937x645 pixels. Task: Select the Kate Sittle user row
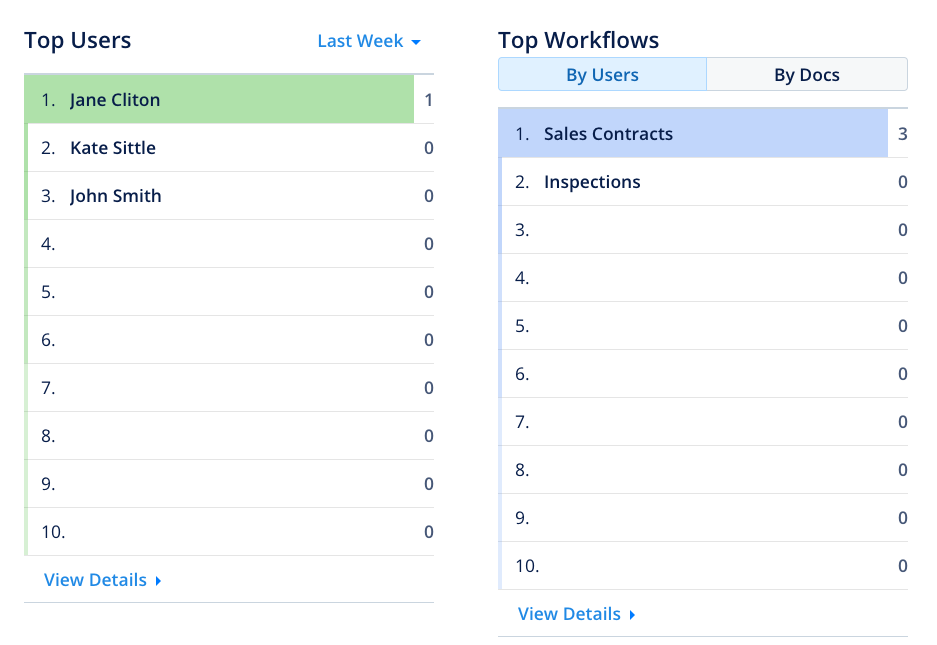(113, 148)
